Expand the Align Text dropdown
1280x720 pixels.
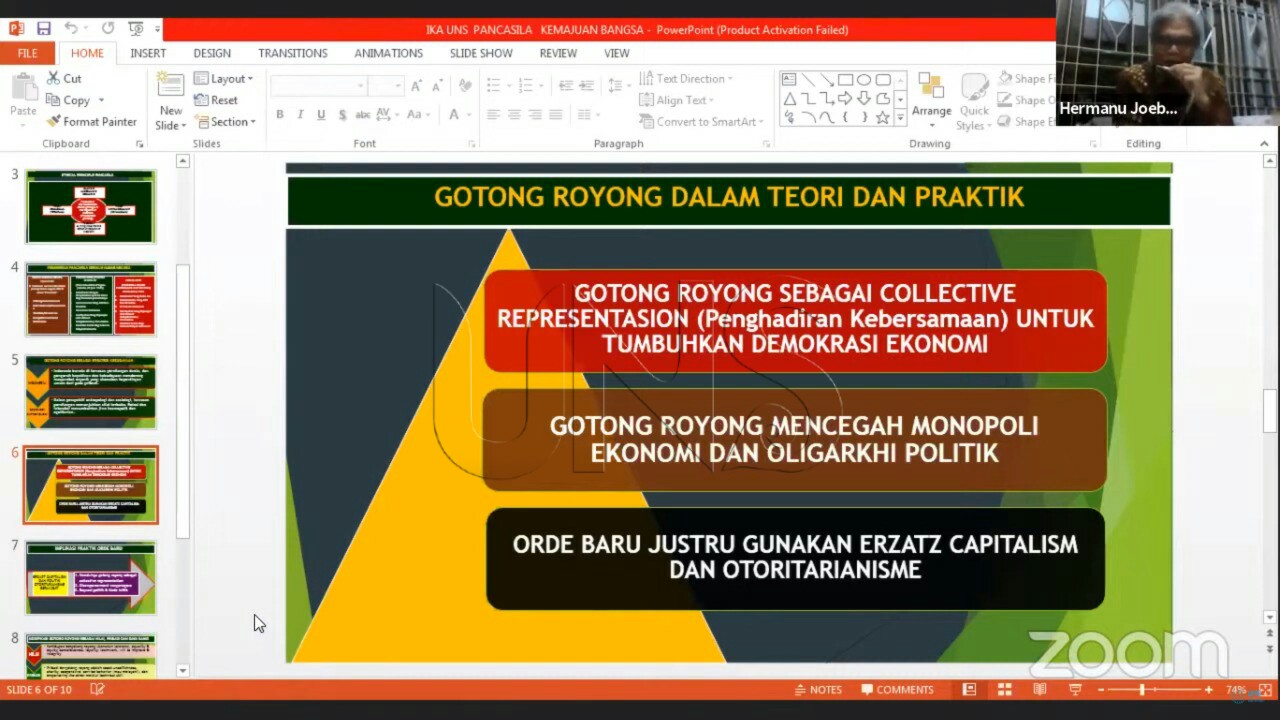point(676,100)
